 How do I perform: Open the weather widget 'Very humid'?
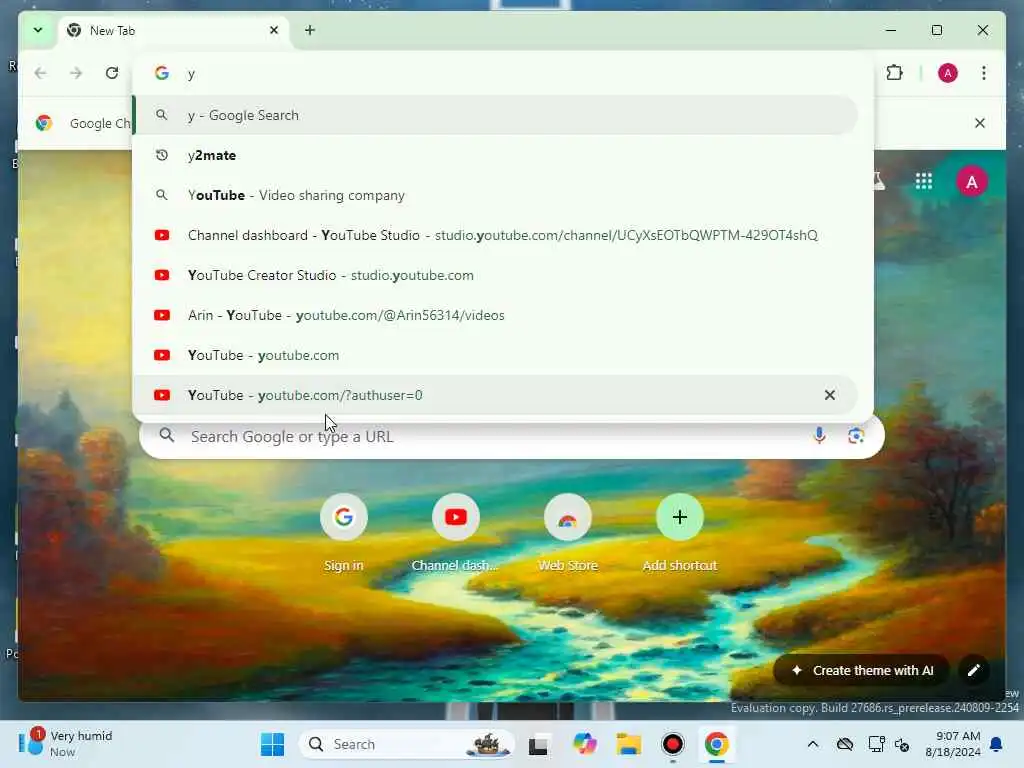click(65, 744)
